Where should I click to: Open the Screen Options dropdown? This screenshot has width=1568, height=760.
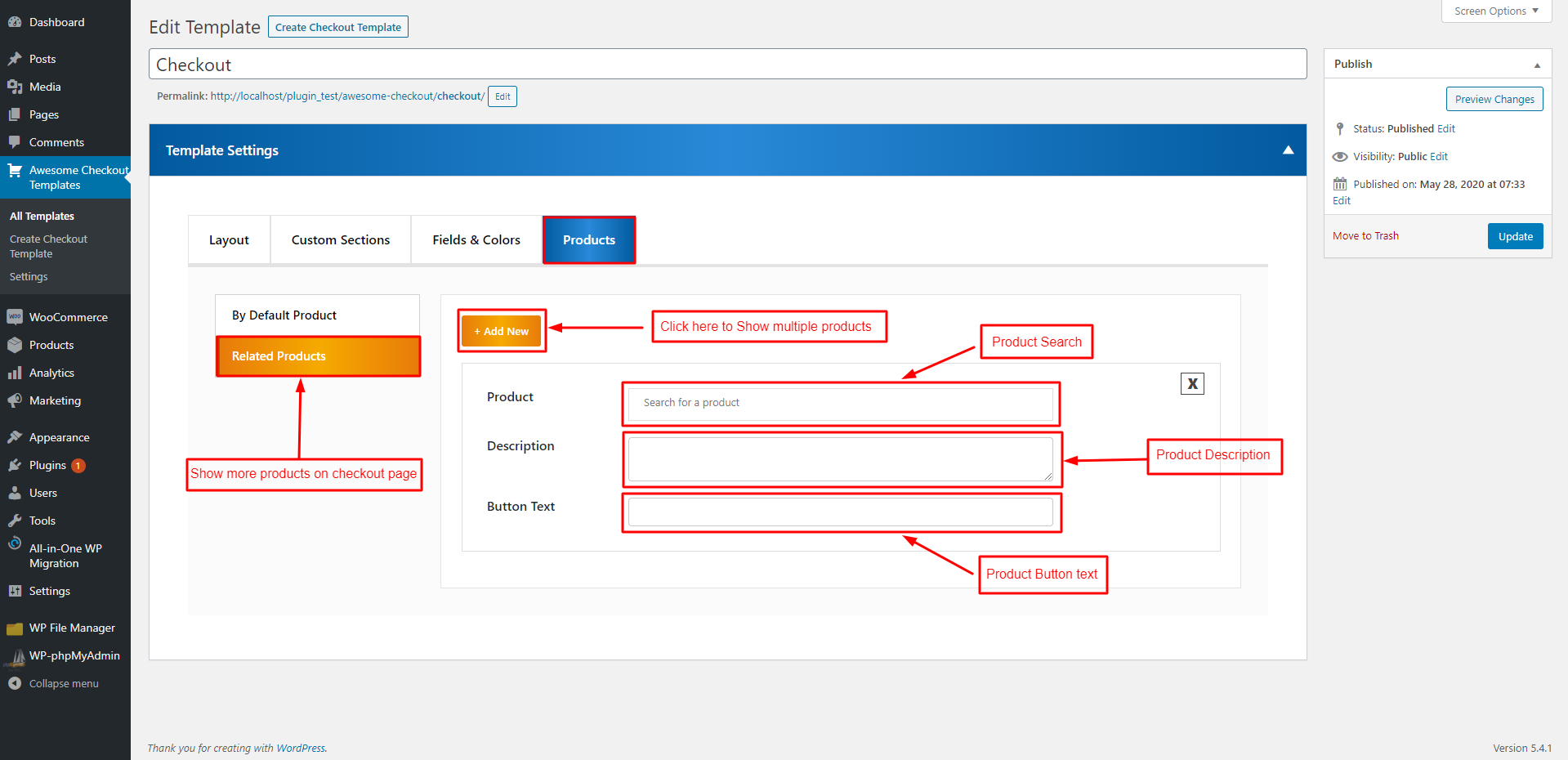point(1496,11)
